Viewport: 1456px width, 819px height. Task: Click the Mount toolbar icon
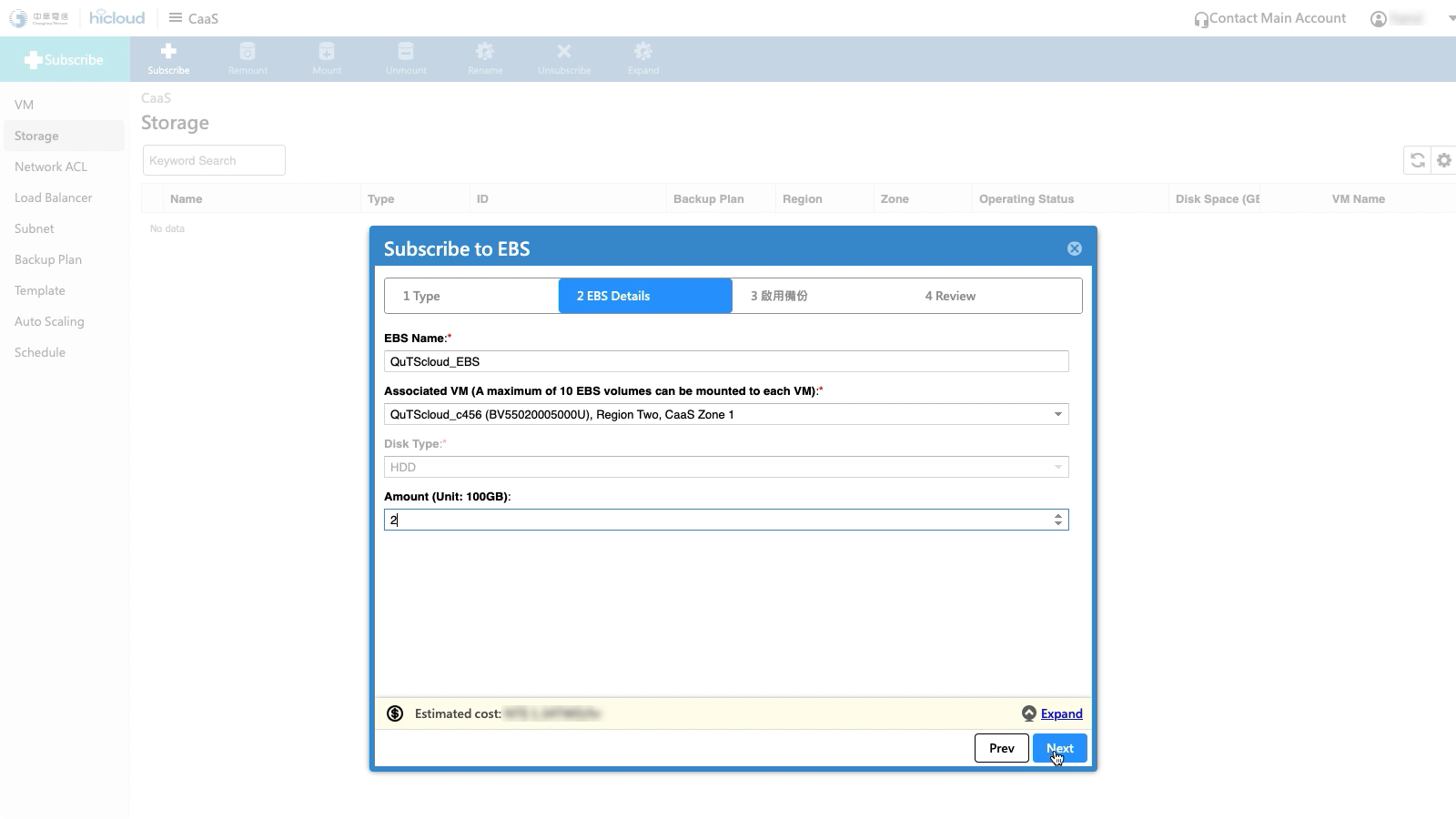point(327,52)
